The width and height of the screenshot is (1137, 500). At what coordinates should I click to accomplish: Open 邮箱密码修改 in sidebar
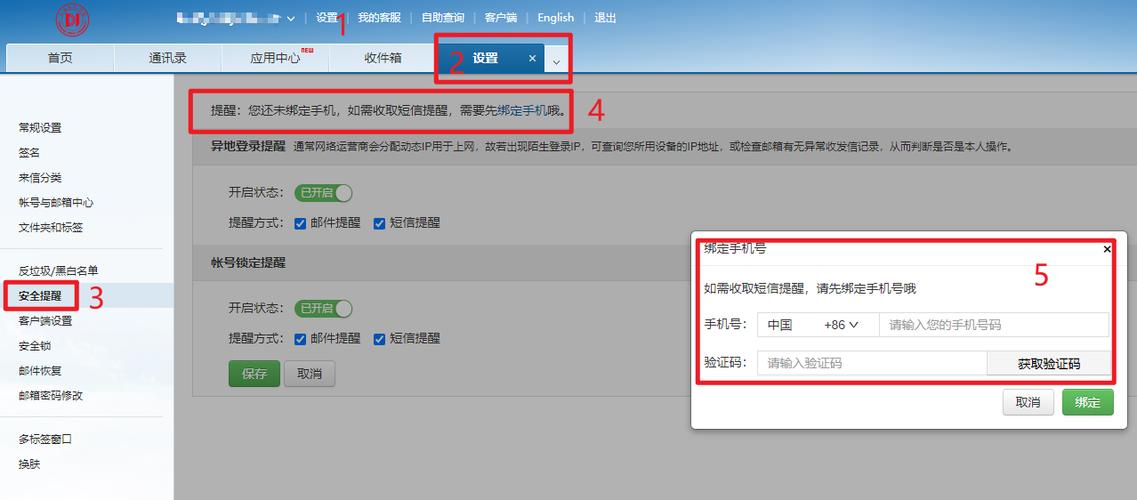[51, 396]
